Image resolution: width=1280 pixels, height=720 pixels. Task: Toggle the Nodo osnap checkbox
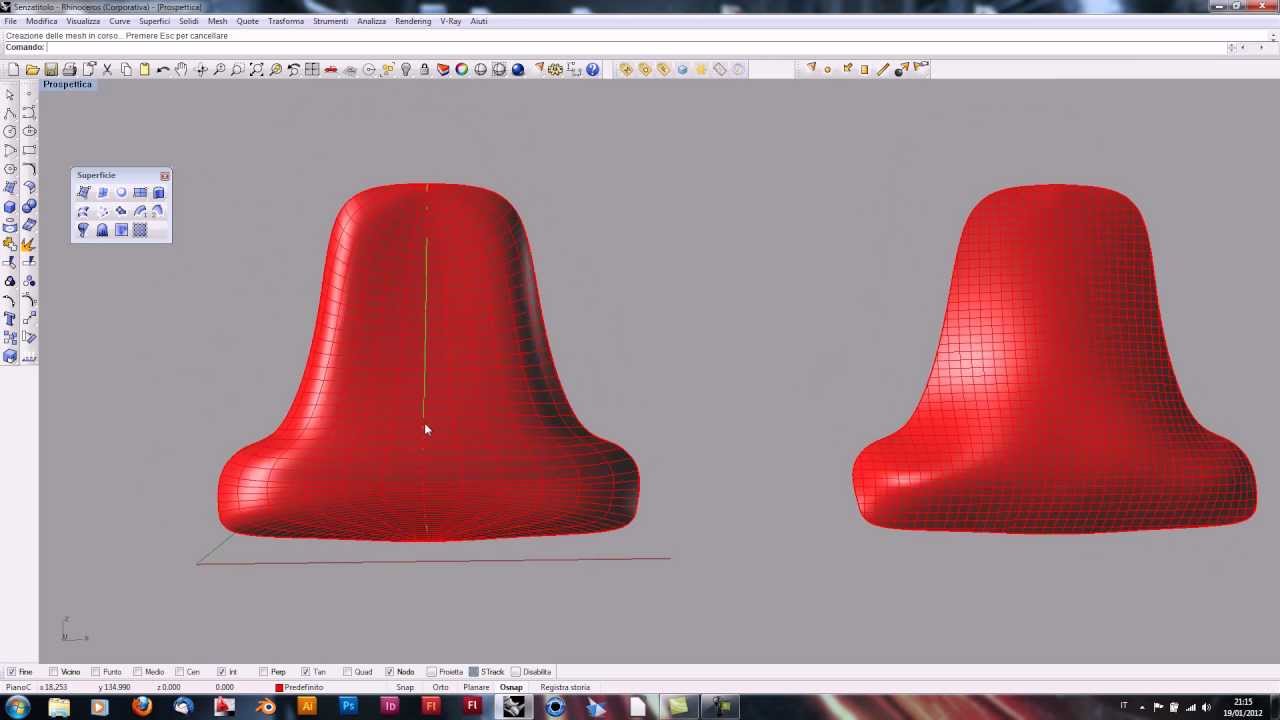[390, 672]
